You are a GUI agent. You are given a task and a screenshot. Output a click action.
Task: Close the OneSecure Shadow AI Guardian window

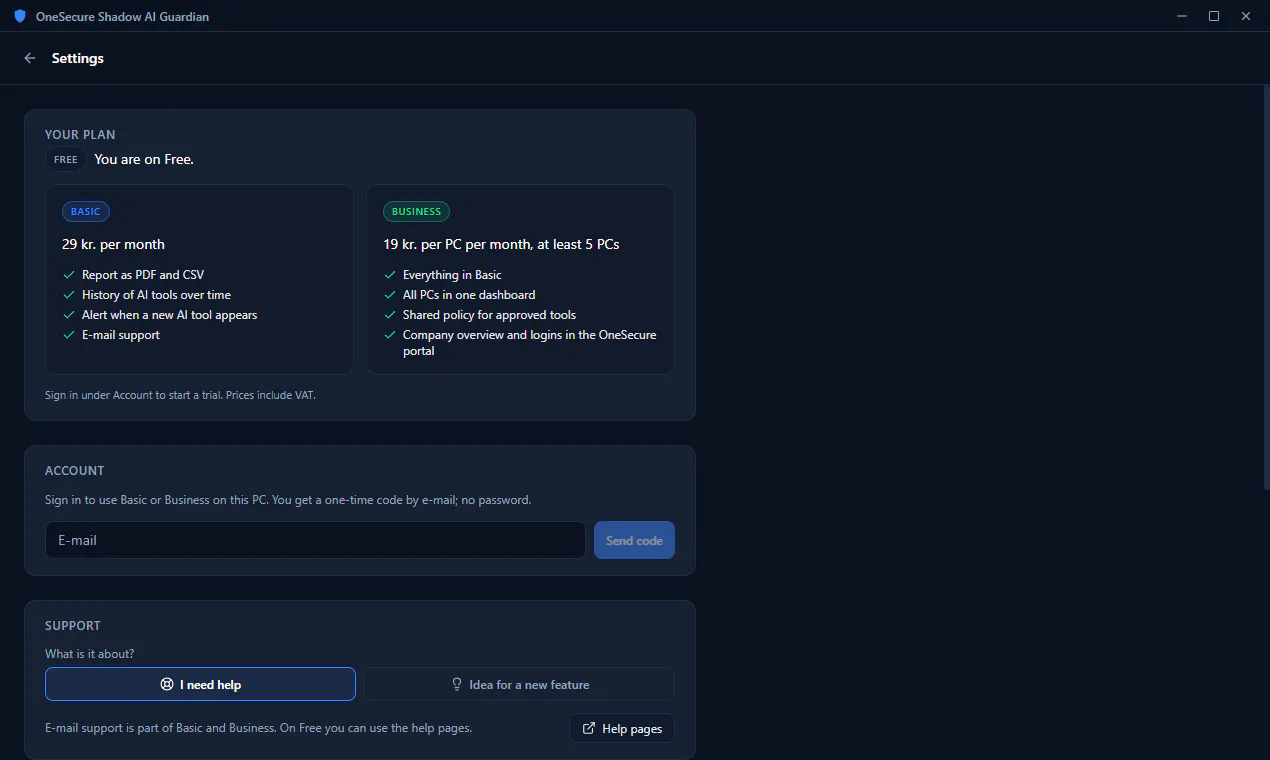(x=1246, y=16)
